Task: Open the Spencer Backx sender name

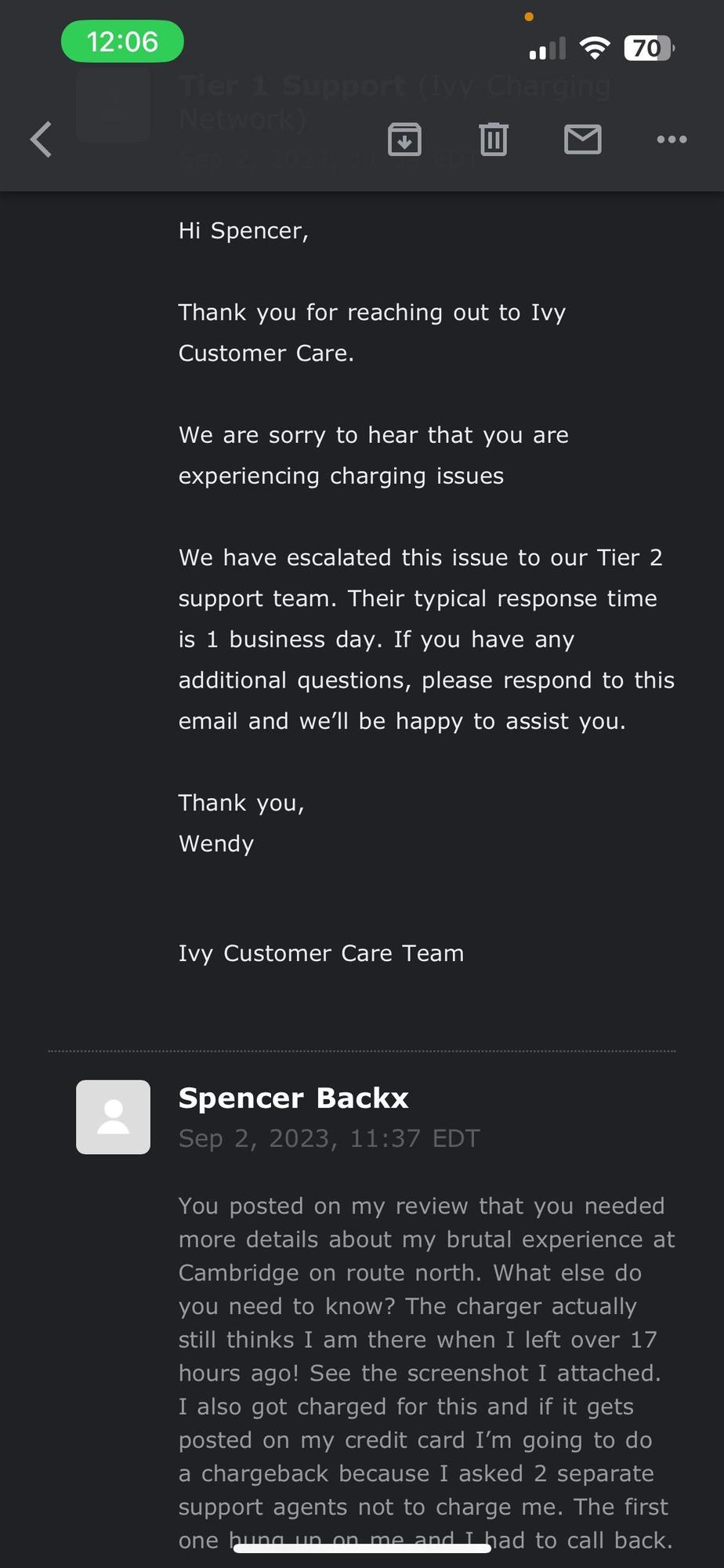Action: click(293, 1098)
